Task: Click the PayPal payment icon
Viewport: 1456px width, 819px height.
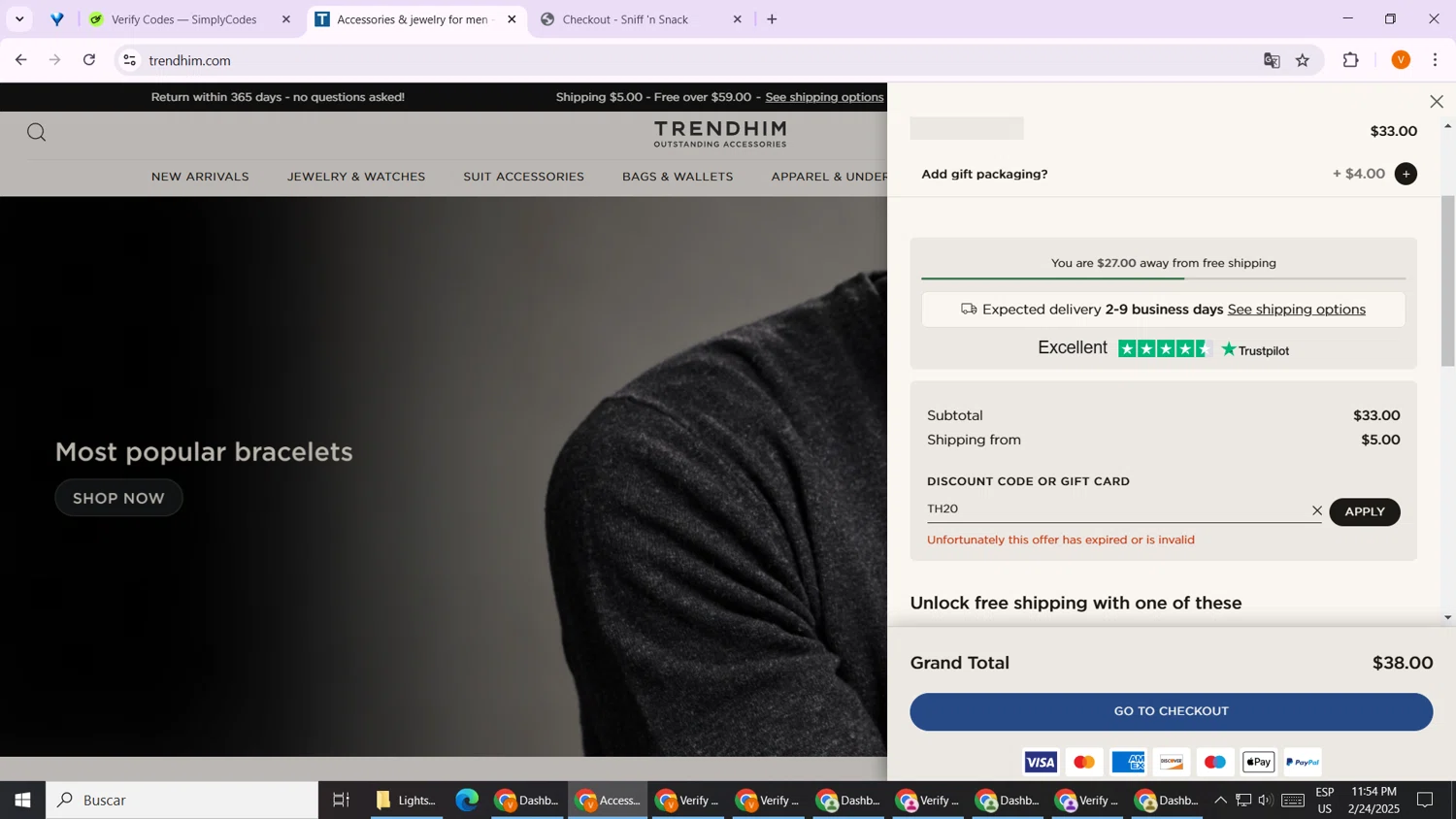Action: coord(1303,763)
